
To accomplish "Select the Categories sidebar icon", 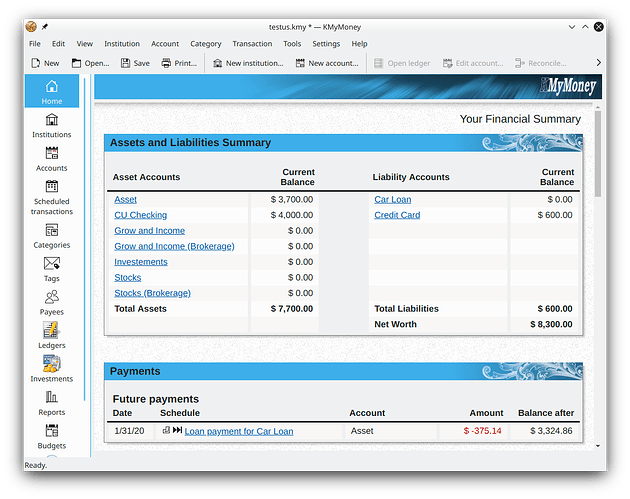I will 51,235.
